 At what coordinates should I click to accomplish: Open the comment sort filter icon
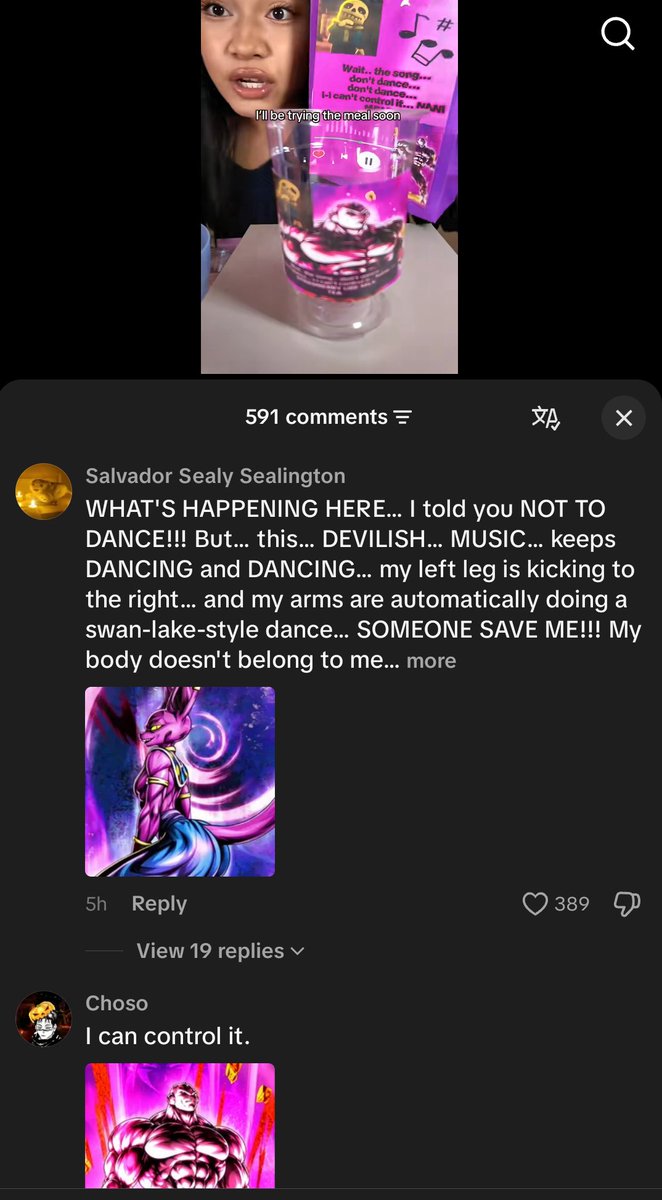tap(403, 417)
